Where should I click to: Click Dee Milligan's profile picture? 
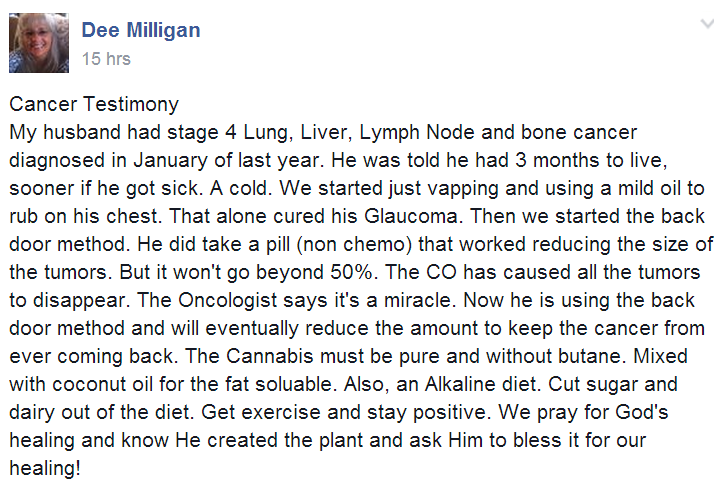(x=39, y=43)
